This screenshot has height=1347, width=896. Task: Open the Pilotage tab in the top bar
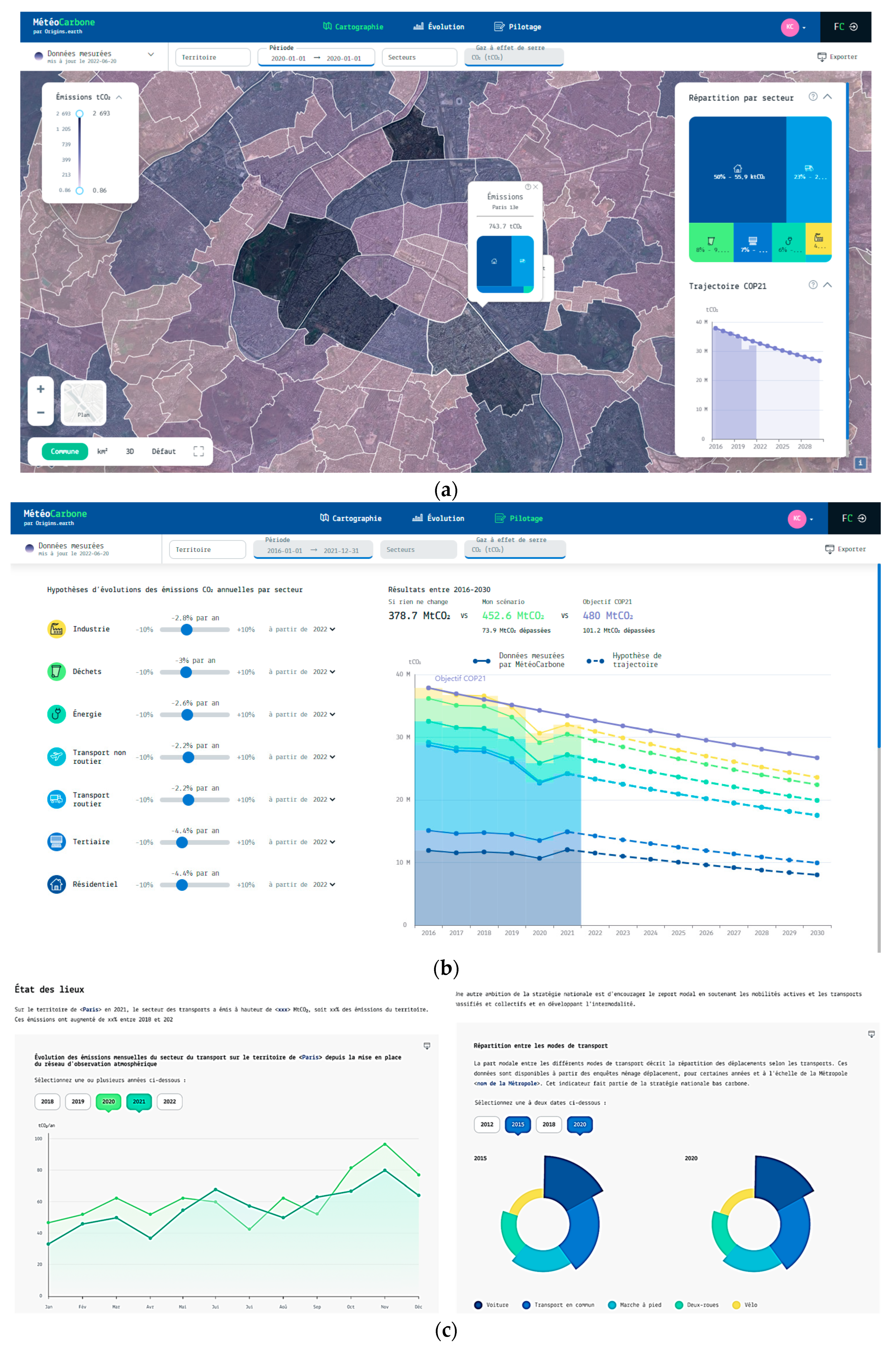[x=518, y=27]
